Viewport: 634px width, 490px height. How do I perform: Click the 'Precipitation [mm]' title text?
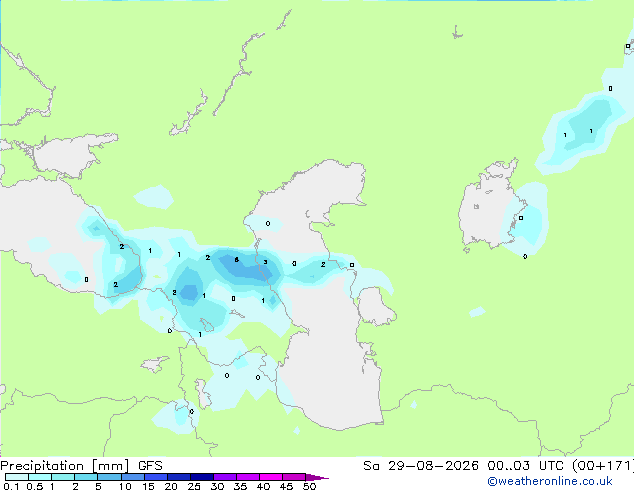[64, 466]
